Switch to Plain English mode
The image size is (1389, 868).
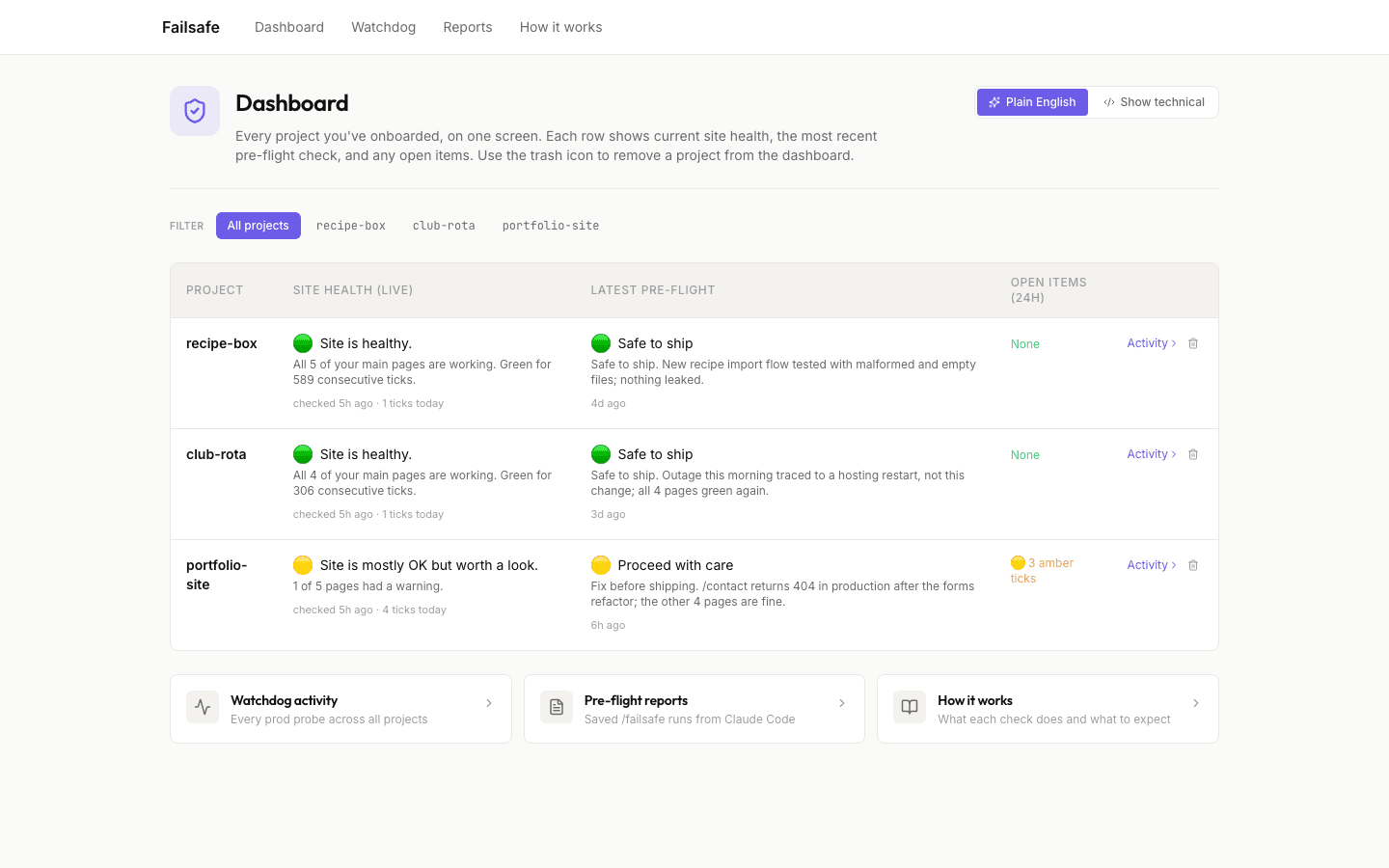(x=1032, y=102)
